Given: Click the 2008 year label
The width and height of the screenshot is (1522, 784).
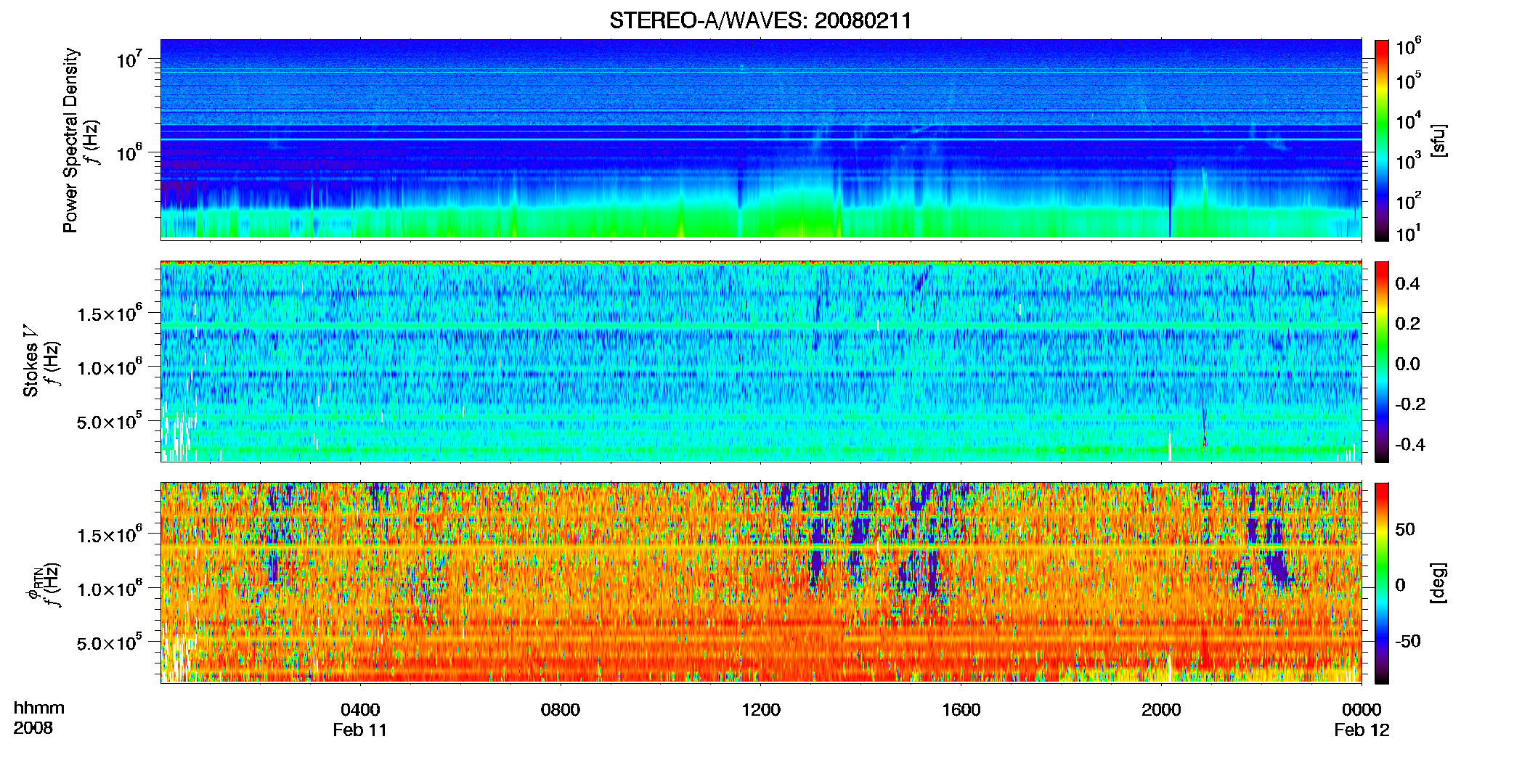Looking at the screenshot, I should (x=33, y=728).
